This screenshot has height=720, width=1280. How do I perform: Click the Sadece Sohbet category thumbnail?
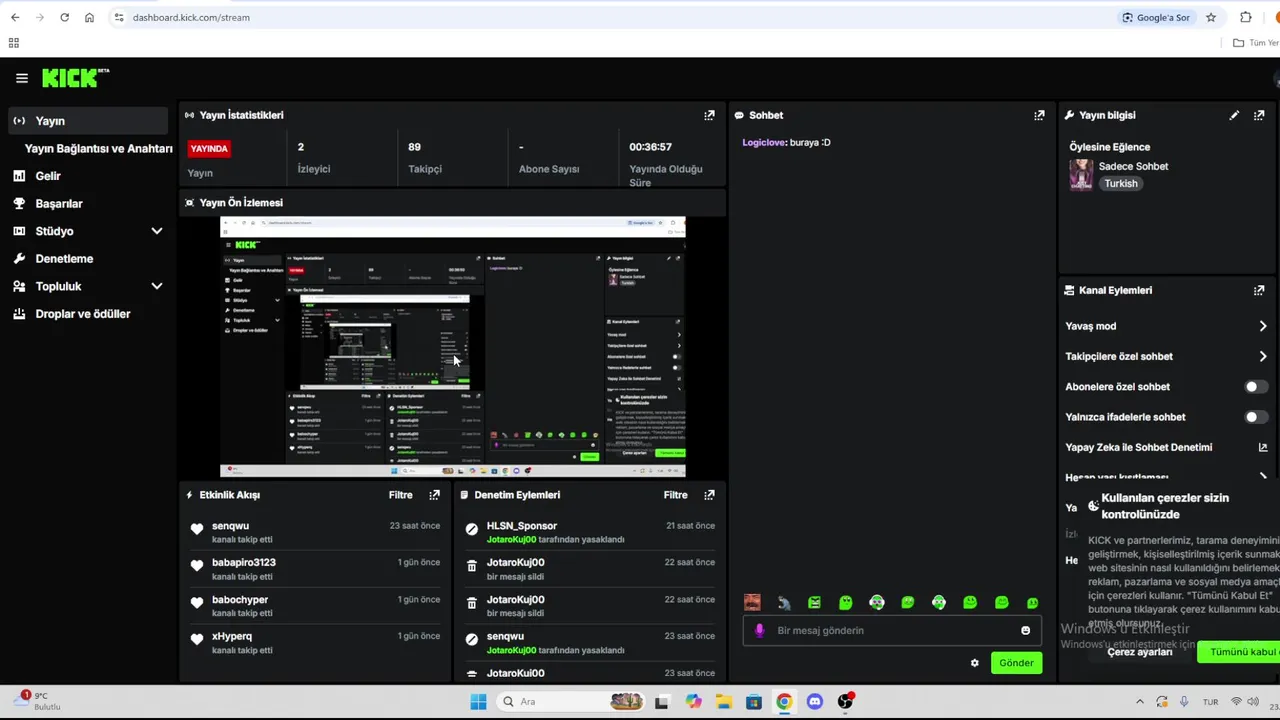pos(1081,174)
